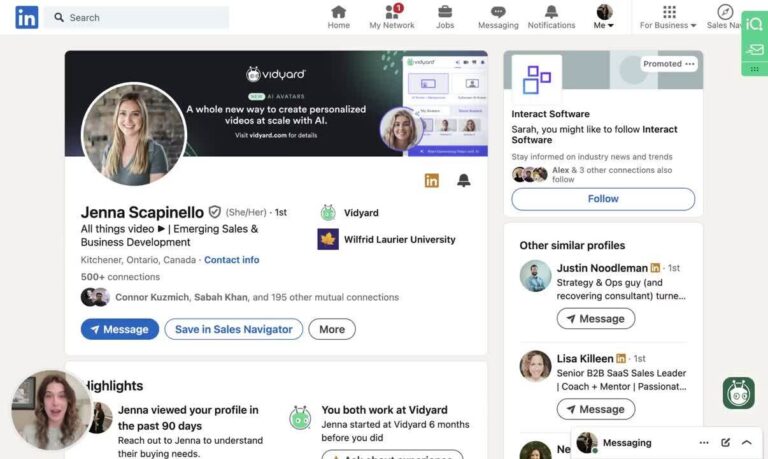
Task: Go to the Jobs briefcase icon
Action: click(445, 17)
